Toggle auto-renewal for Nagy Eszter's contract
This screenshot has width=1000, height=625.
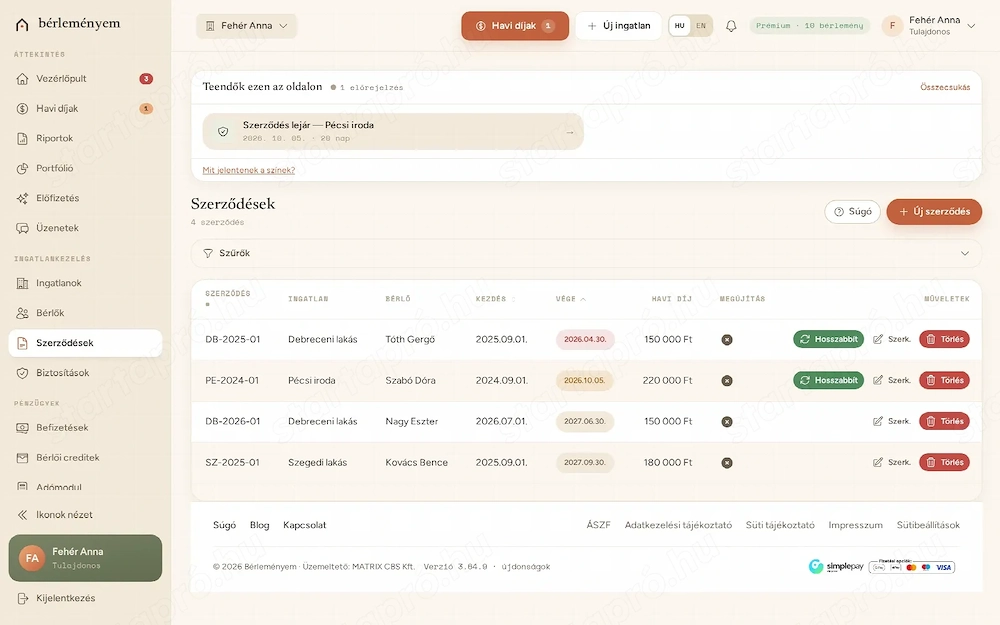726,422
